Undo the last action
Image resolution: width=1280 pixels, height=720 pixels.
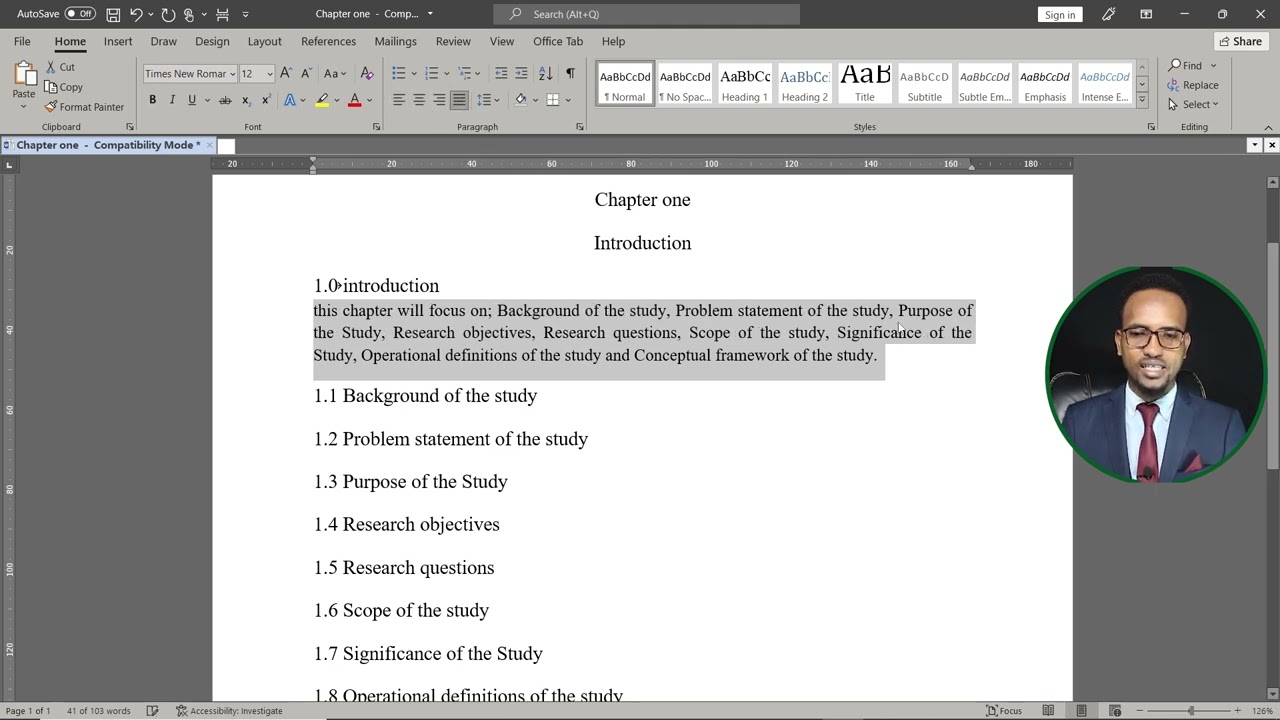click(x=136, y=14)
